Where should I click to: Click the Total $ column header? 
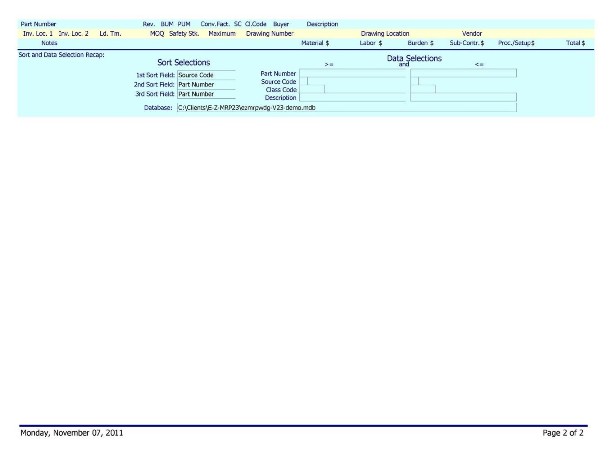[x=575, y=44]
